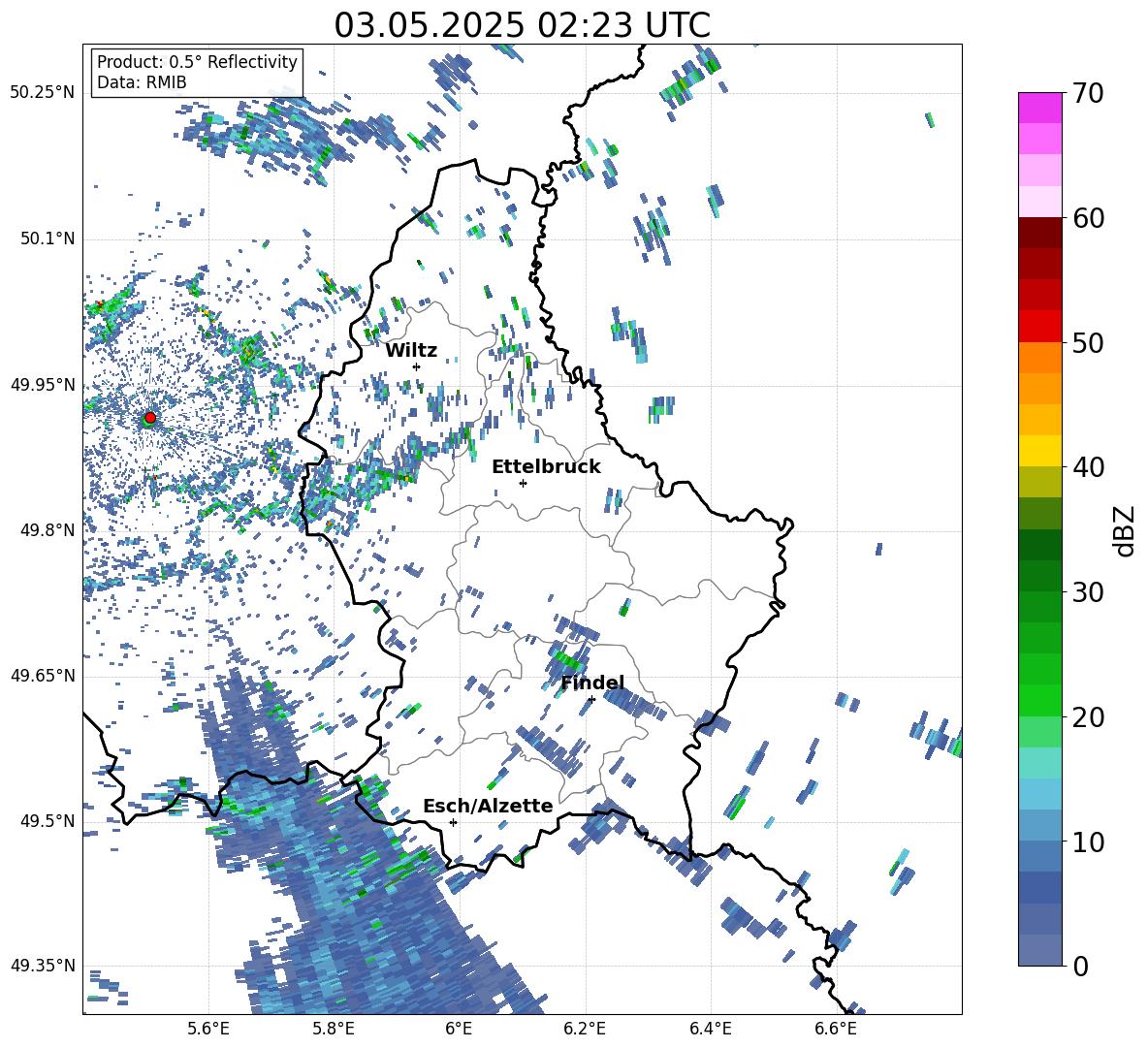This screenshot has height=1048, width=1148.
Task: Click the yellow colorbar swatch at 40
Action: point(1039,451)
